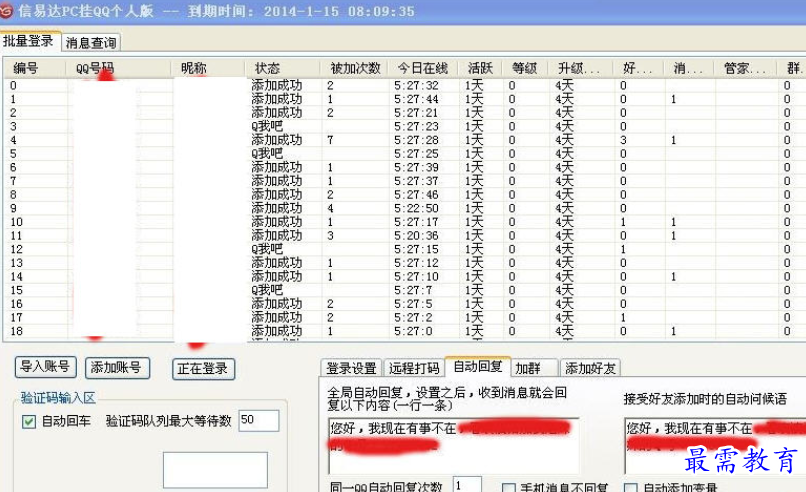Image resolution: width=806 pixels, height=492 pixels.
Task: Click the online time 5:27:15 cell
Action: pos(416,249)
